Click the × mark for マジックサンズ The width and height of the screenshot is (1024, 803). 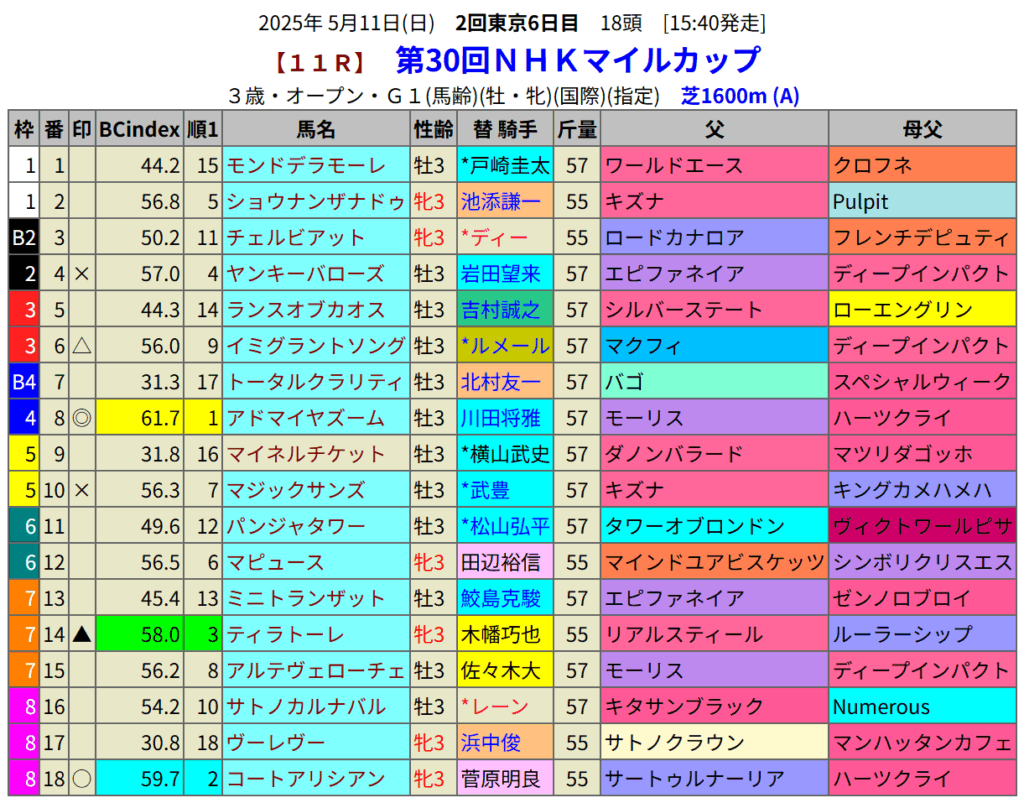coord(82,490)
